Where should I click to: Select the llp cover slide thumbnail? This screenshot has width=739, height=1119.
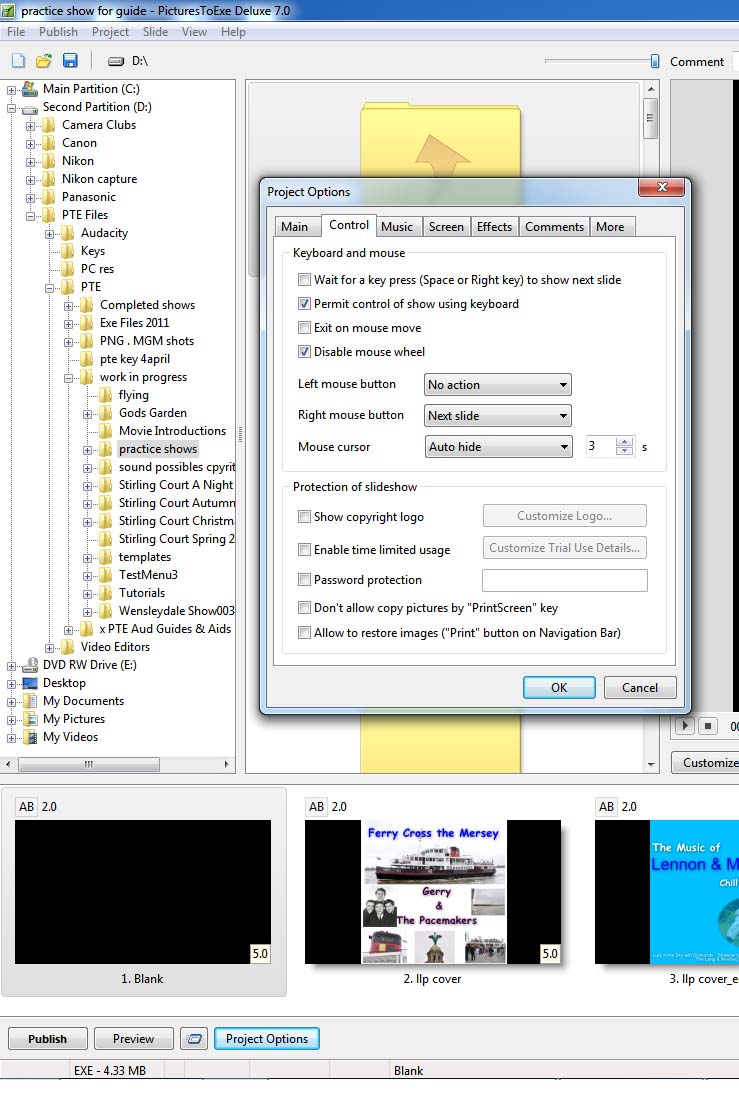pos(433,892)
